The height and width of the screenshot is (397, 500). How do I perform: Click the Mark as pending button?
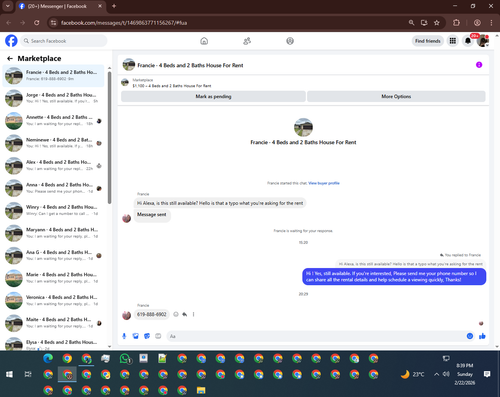click(213, 96)
